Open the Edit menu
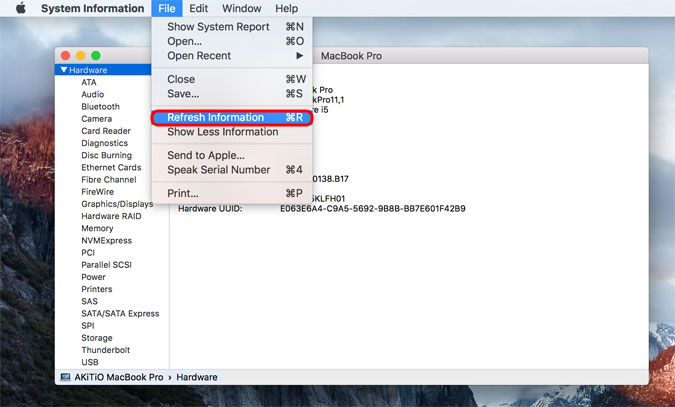The image size is (675, 407). (x=199, y=9)
